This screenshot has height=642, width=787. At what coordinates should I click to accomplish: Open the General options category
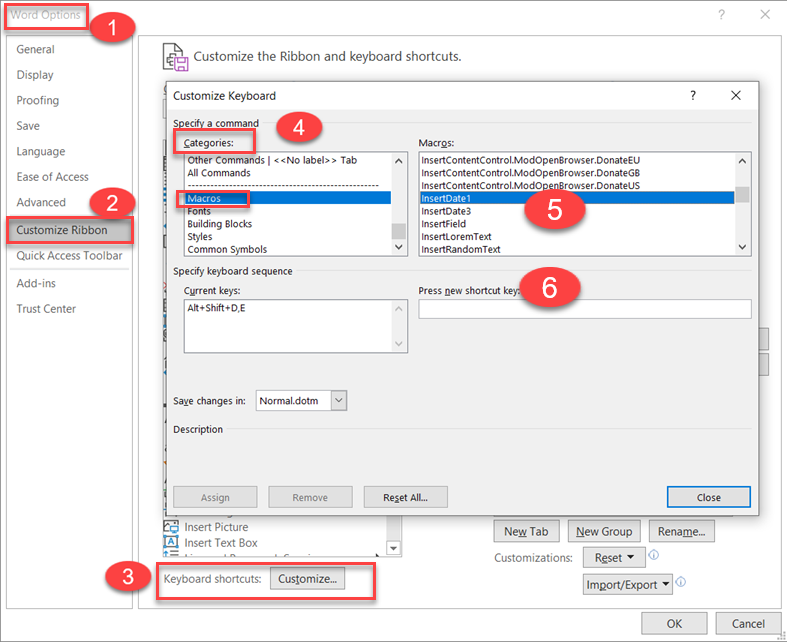[35, 49]
